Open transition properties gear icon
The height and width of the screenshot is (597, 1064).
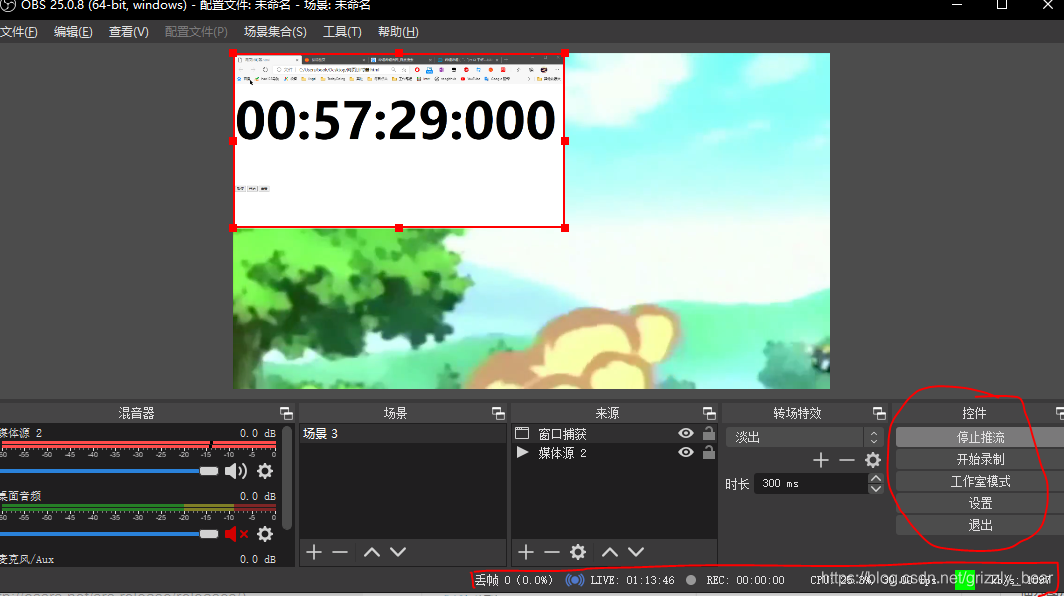tap(873, 461)
